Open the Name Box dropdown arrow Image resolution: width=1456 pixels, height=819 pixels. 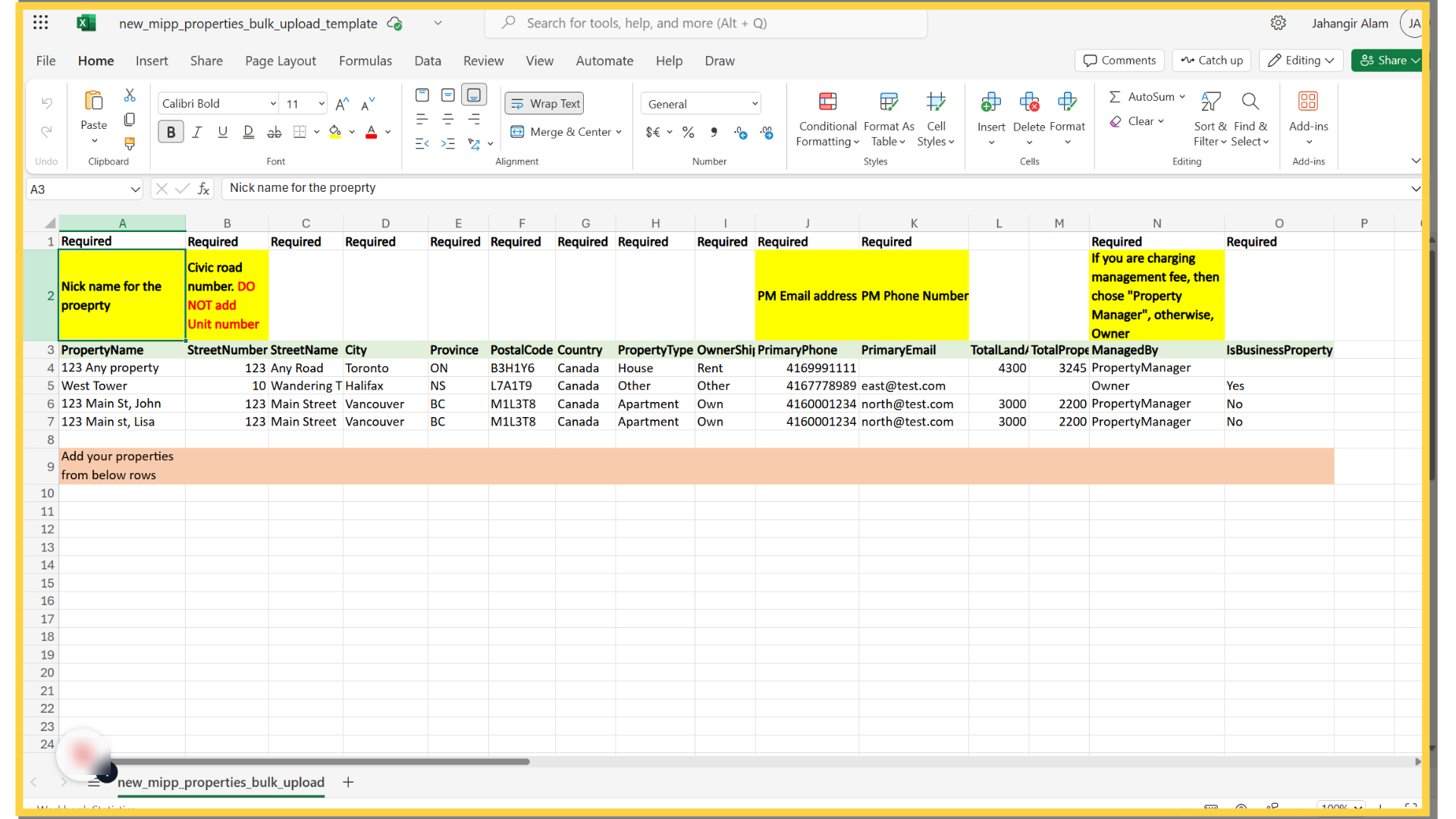135,189
